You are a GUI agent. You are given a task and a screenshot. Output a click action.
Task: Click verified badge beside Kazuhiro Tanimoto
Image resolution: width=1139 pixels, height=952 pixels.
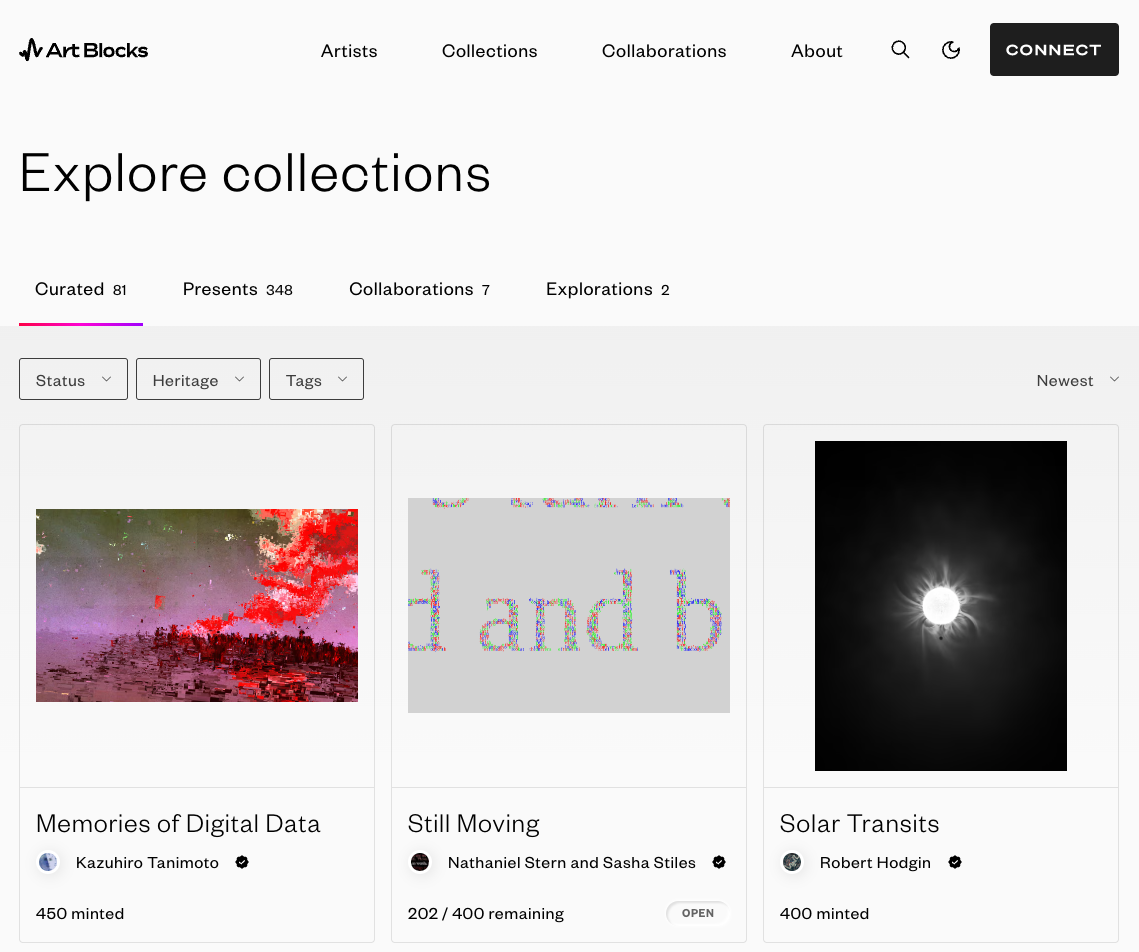coord(242,862)
